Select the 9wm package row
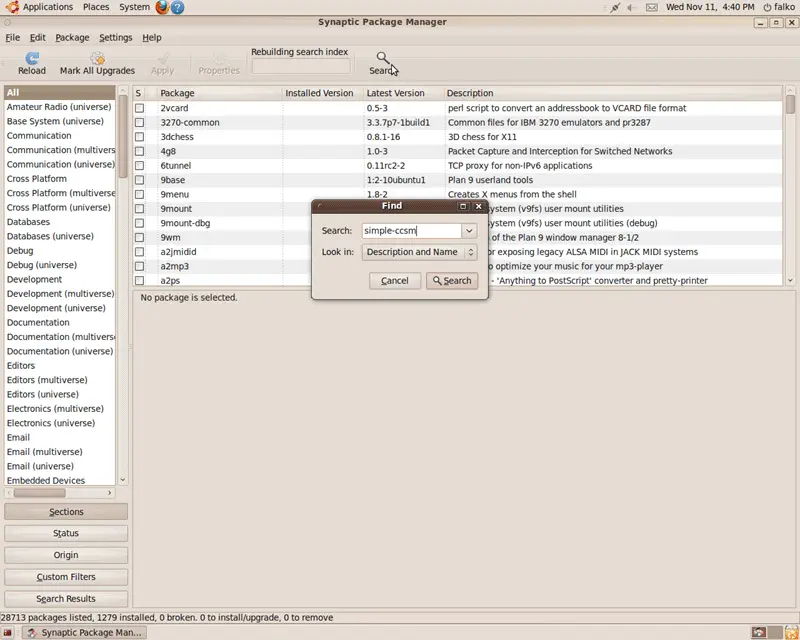The image size is (800, 640). point(457,237)
